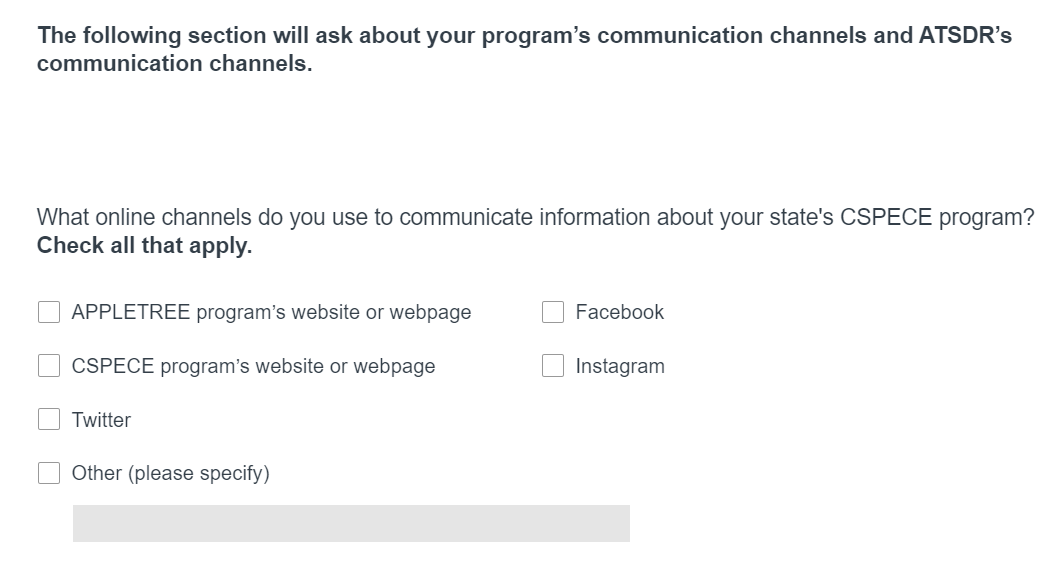Image resolution: width=1061 pixels, height=572 pixels.
Task: Click the bold "Check all that apply." text
Action: click(x=144, y=246)
